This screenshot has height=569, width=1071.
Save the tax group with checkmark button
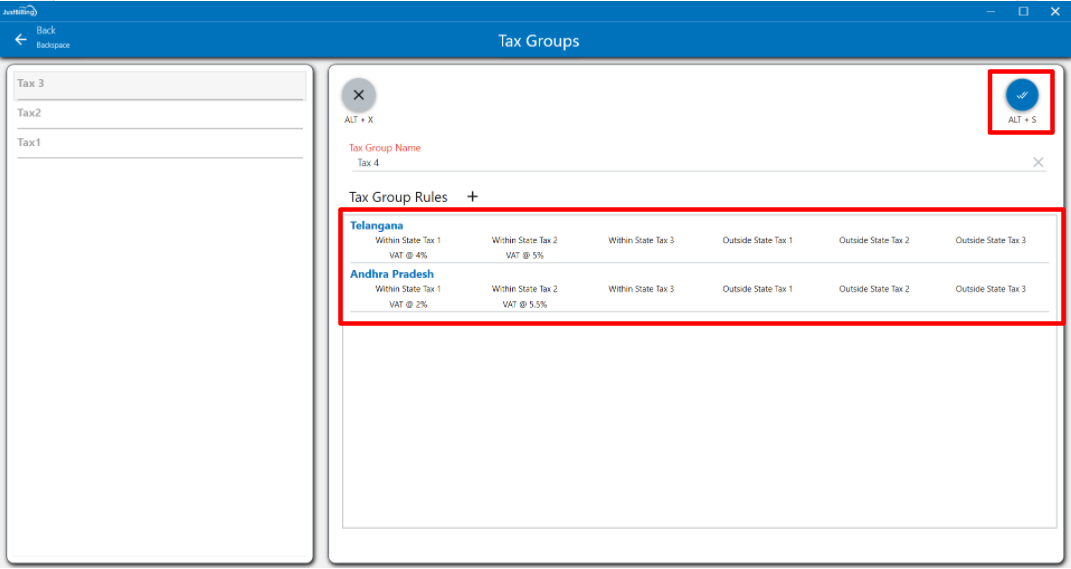pyautogui.click(x=1021, y=95)
